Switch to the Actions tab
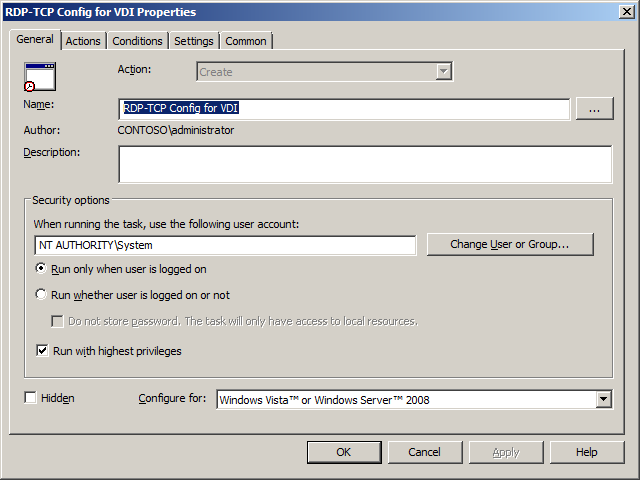The height and width of the screenshot is (480, 640). coord(83,41)
